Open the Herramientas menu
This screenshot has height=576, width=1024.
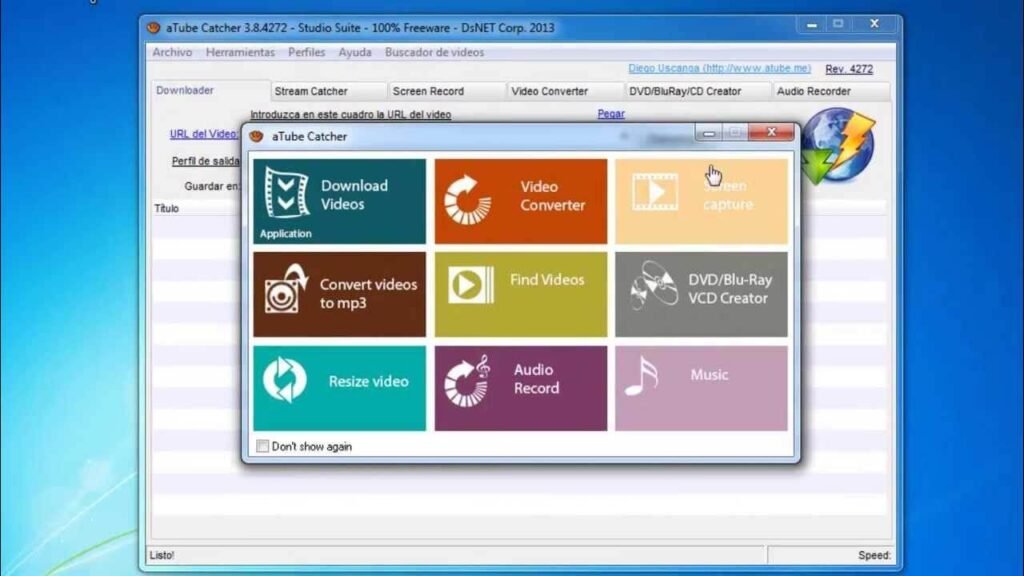tap(240, 52)
